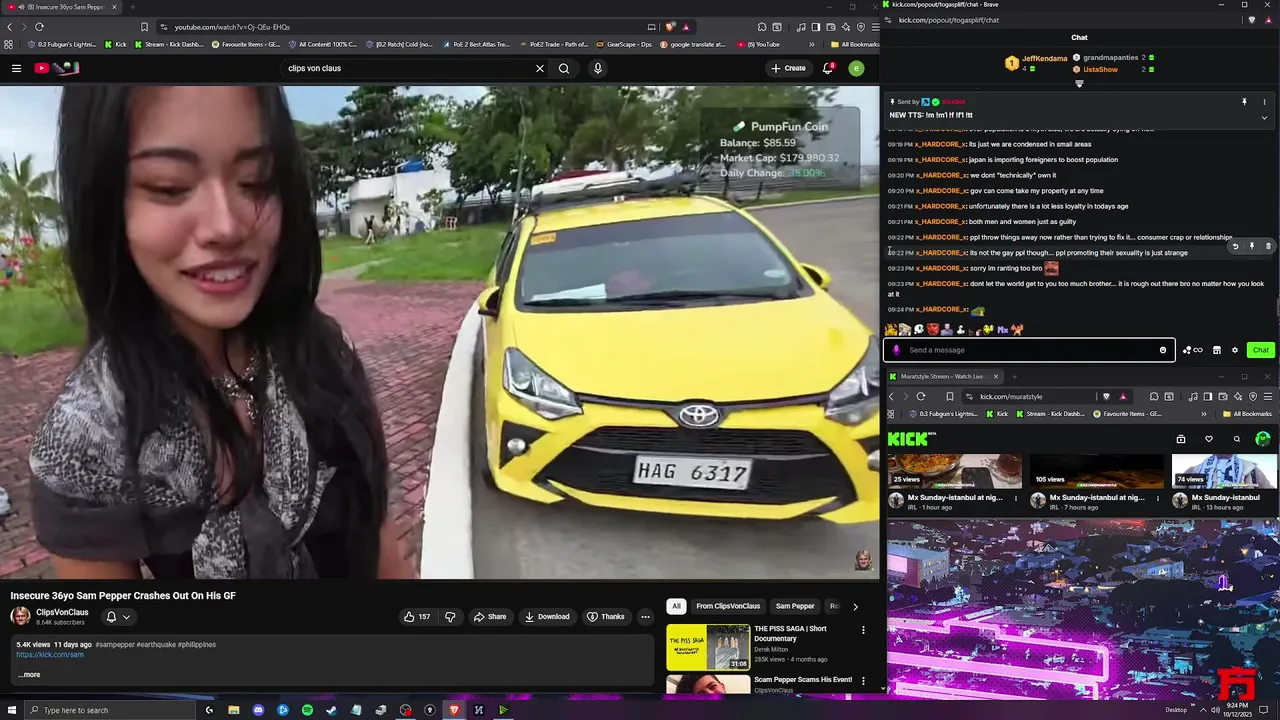1280x720 pixels.
Task: Dislike the Sam Pepper video
Action: click(x=450, y=616)
